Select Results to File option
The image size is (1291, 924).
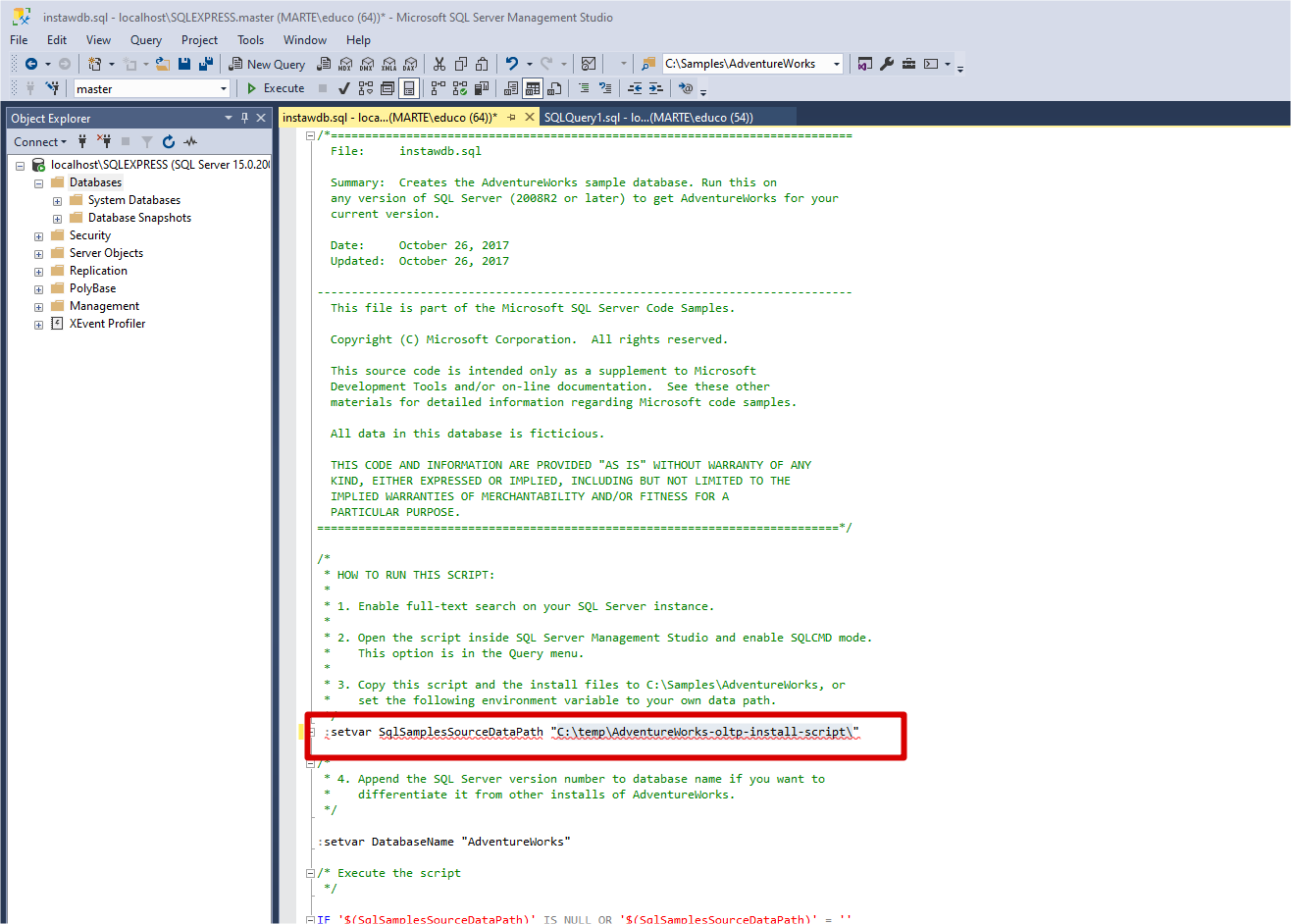(x=554, y=88)
